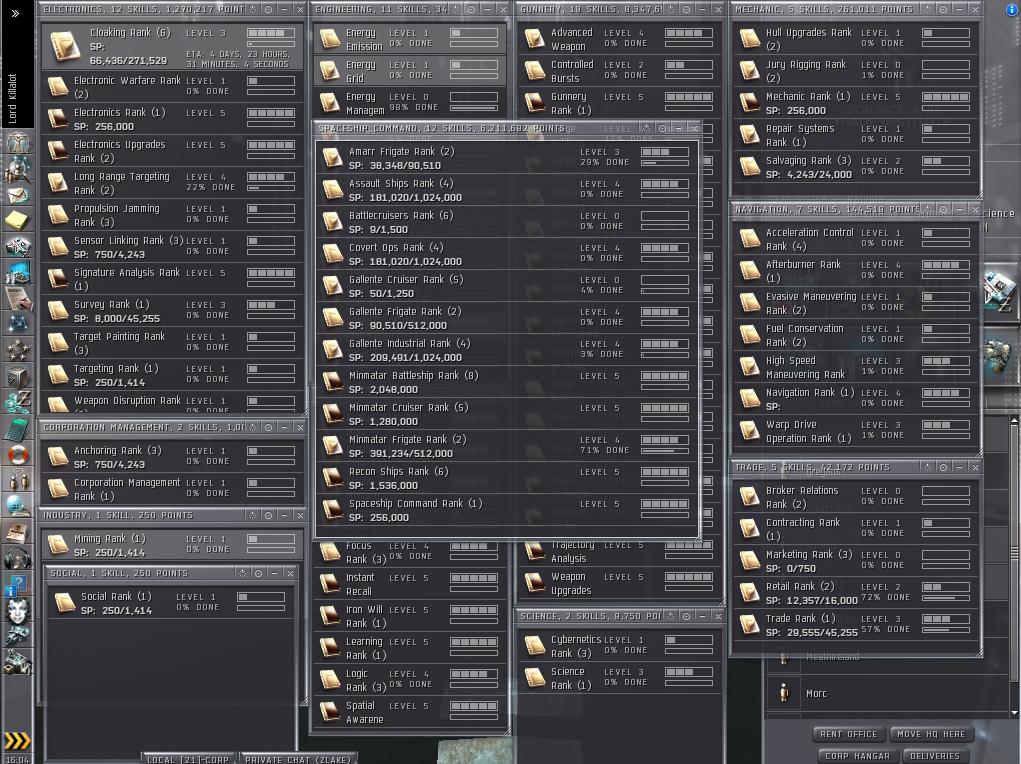The image size is (1021, 764).
Task: Open the jukebox headphones icon in sidebar
Action: pos(18,558)
